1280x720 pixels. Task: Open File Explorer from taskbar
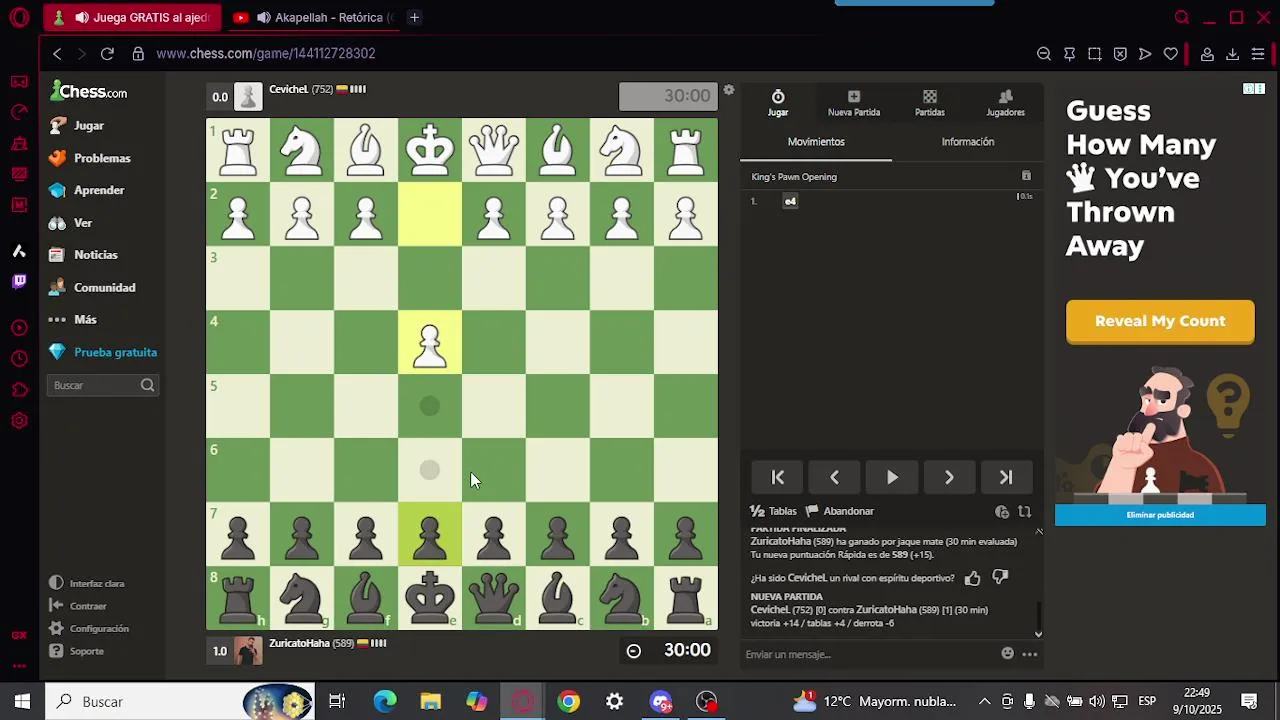point(430,701)
